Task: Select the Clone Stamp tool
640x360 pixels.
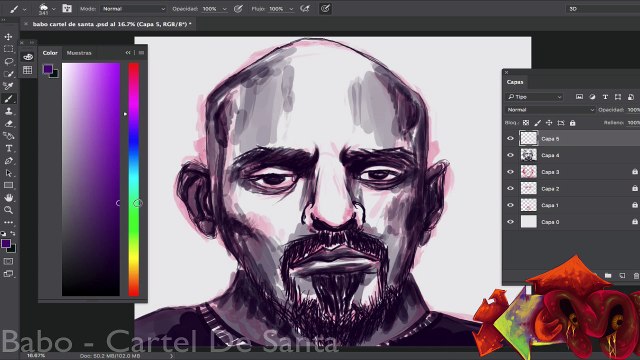Action: (x=8, y=111)
